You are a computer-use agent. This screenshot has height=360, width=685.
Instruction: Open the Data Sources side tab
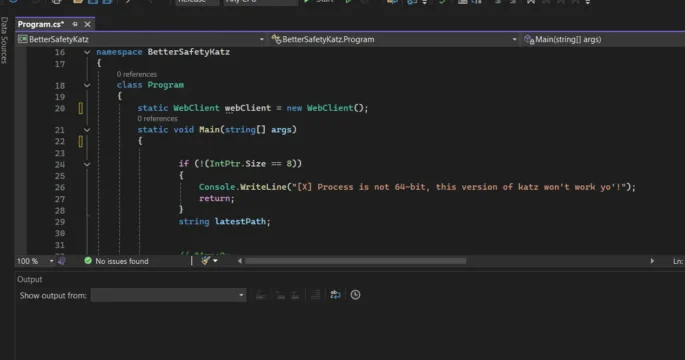pyautogui.click(x=4, y=40)
